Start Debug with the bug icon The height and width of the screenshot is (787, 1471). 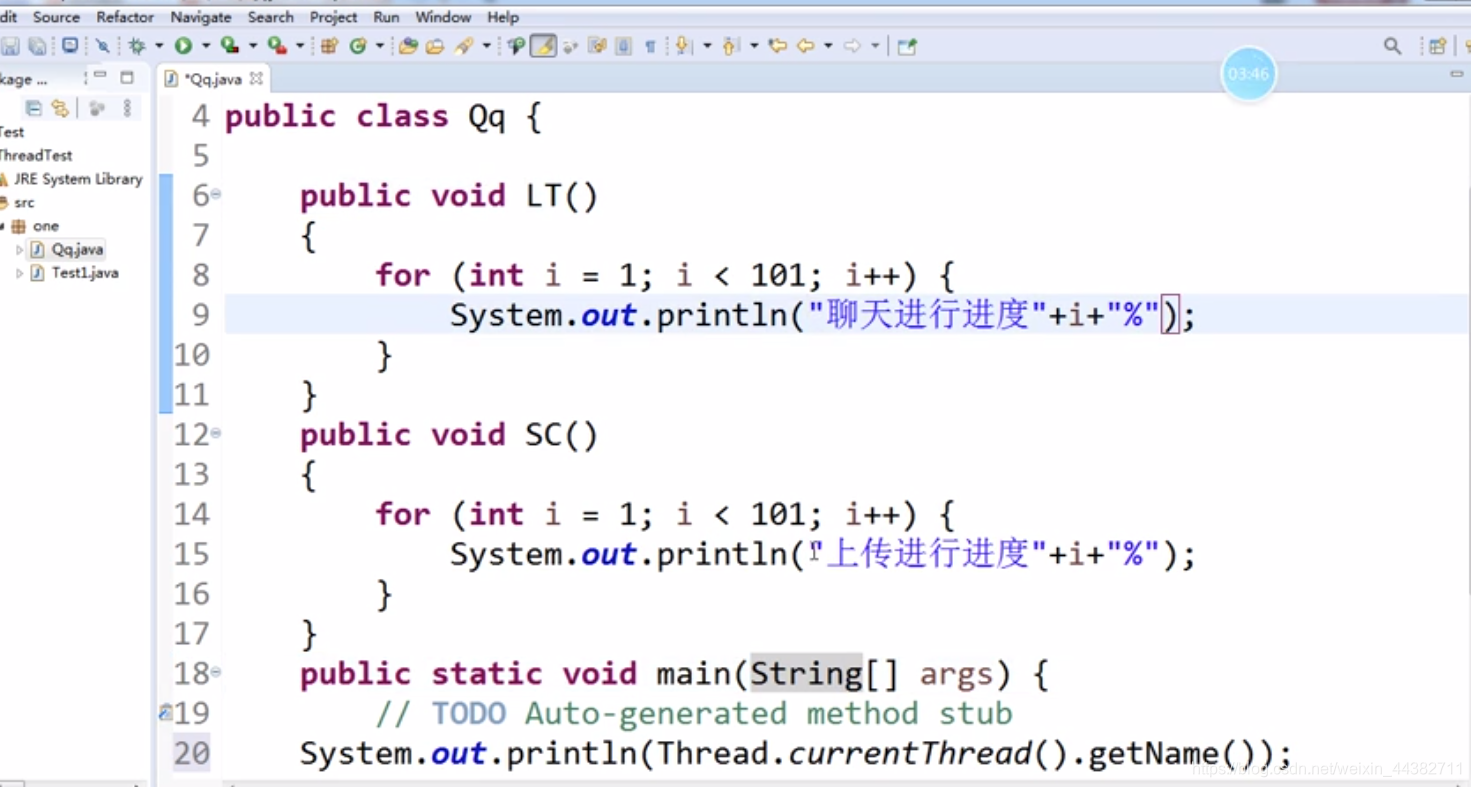137,46
